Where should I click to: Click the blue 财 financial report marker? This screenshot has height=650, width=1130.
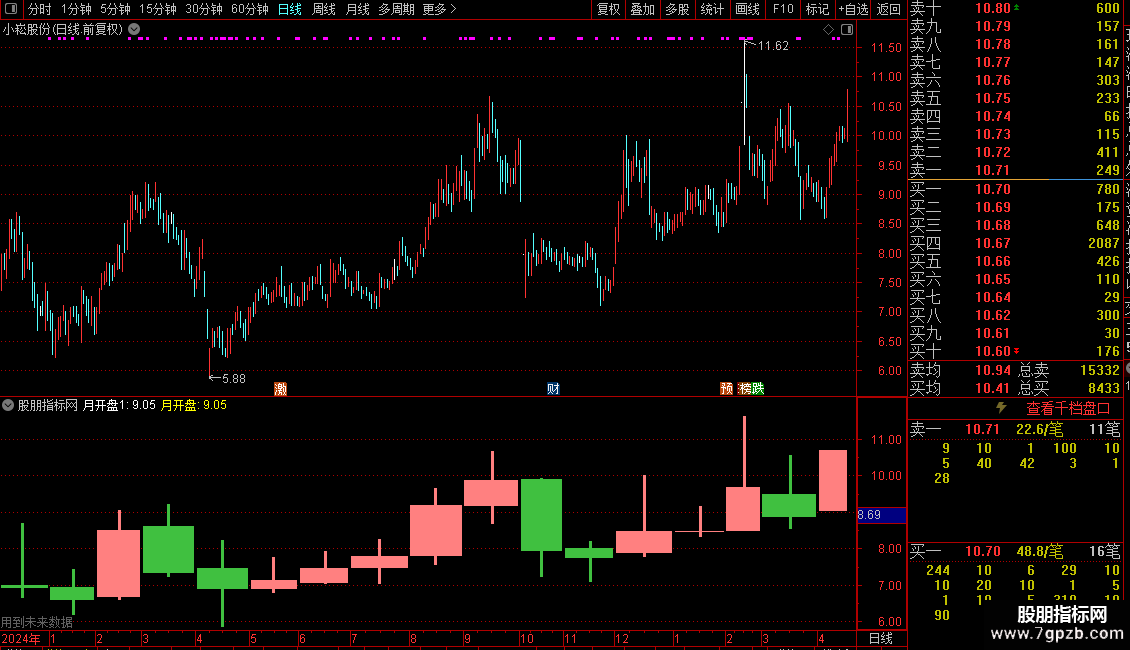coord(553,388)
